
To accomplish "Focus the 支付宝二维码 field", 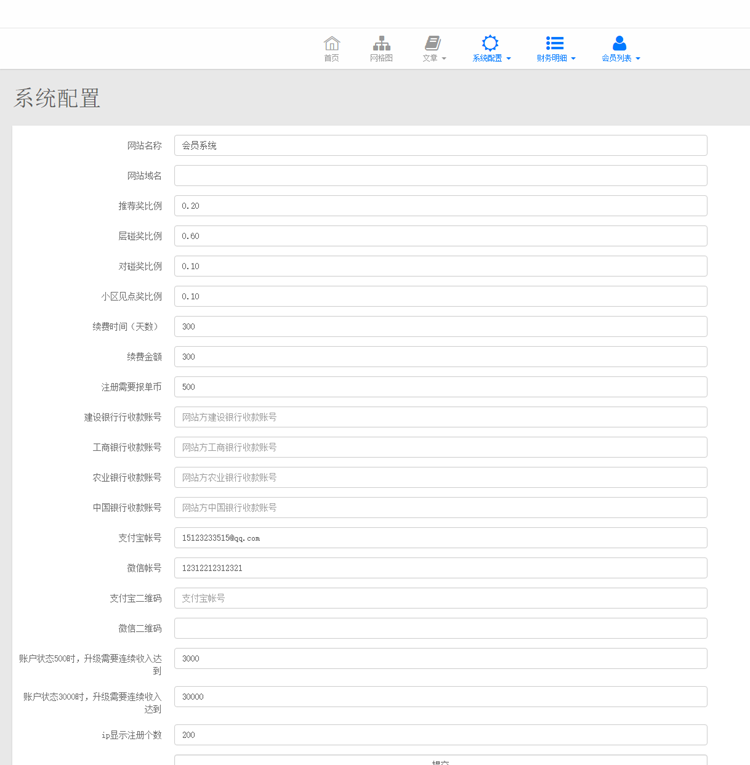I will (x=441, y=598).
